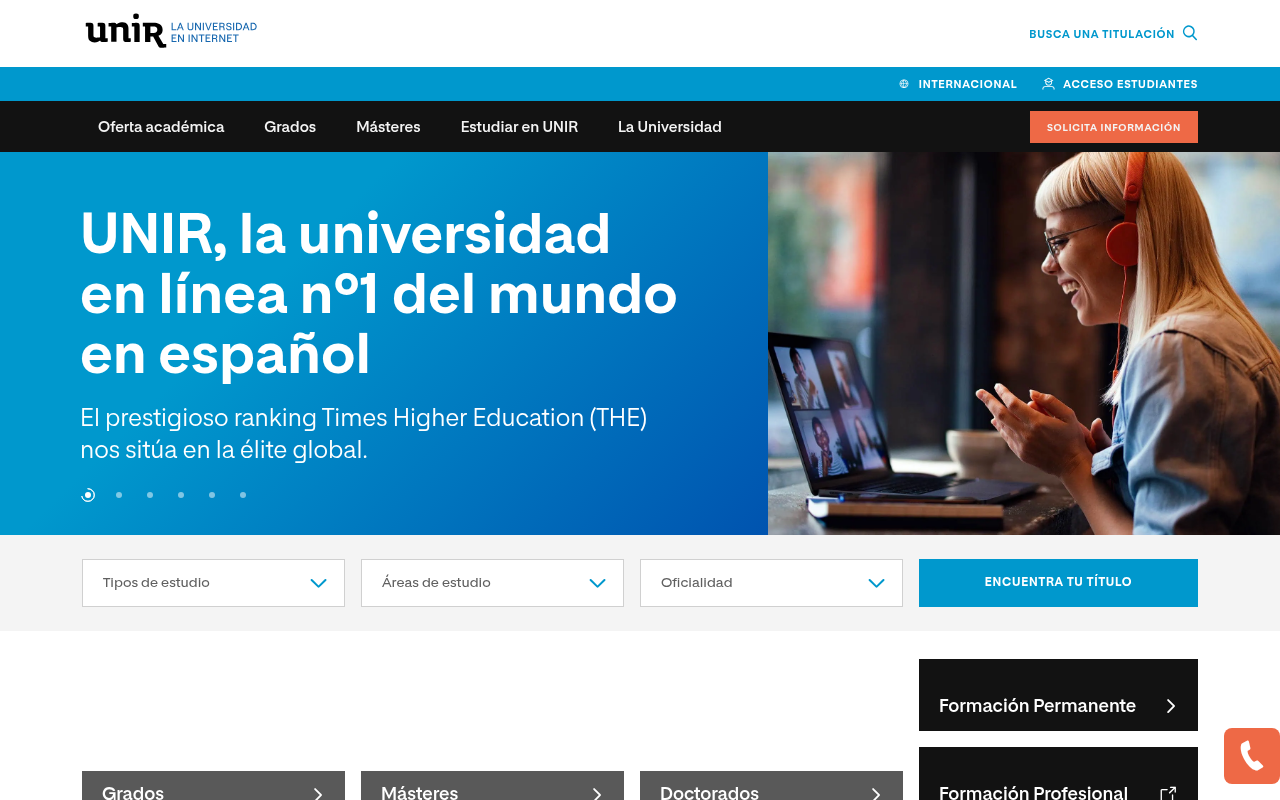
Task: Click the headline "UNIR, la universidad en línea"
Action: click(379, 293)
